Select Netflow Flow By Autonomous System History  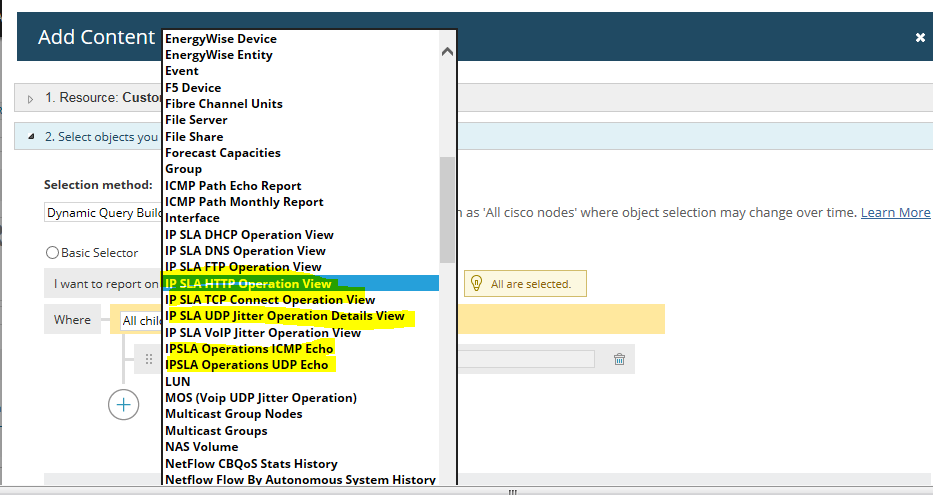click(300, 480)
